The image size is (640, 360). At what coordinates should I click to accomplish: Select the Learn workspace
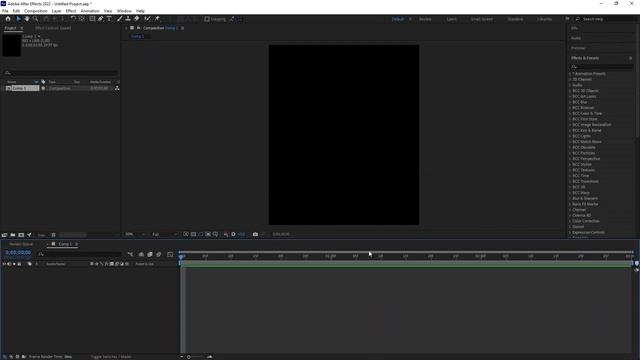tap(451, 19)
